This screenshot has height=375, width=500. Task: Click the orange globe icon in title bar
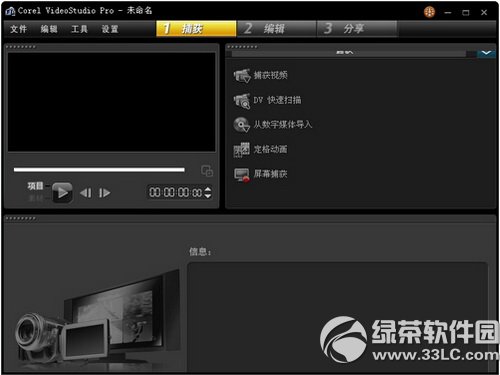pos(429,12)
